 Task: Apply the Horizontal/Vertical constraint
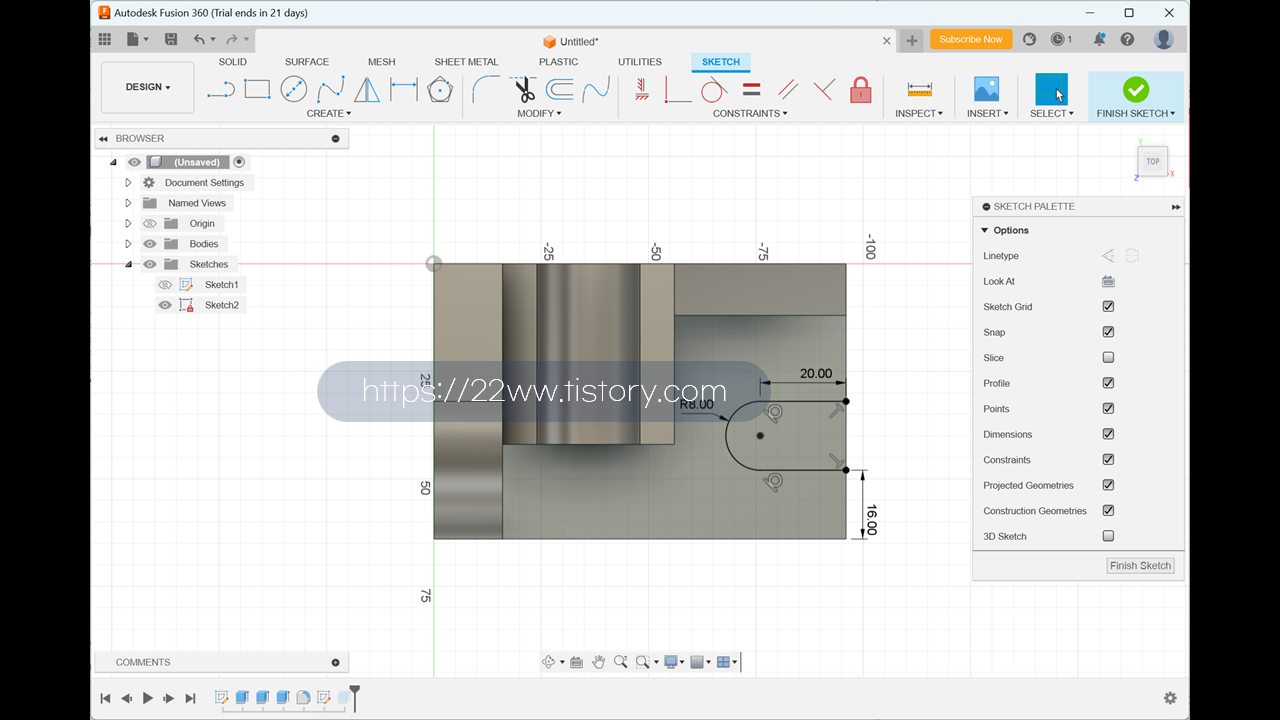(678, 89)
